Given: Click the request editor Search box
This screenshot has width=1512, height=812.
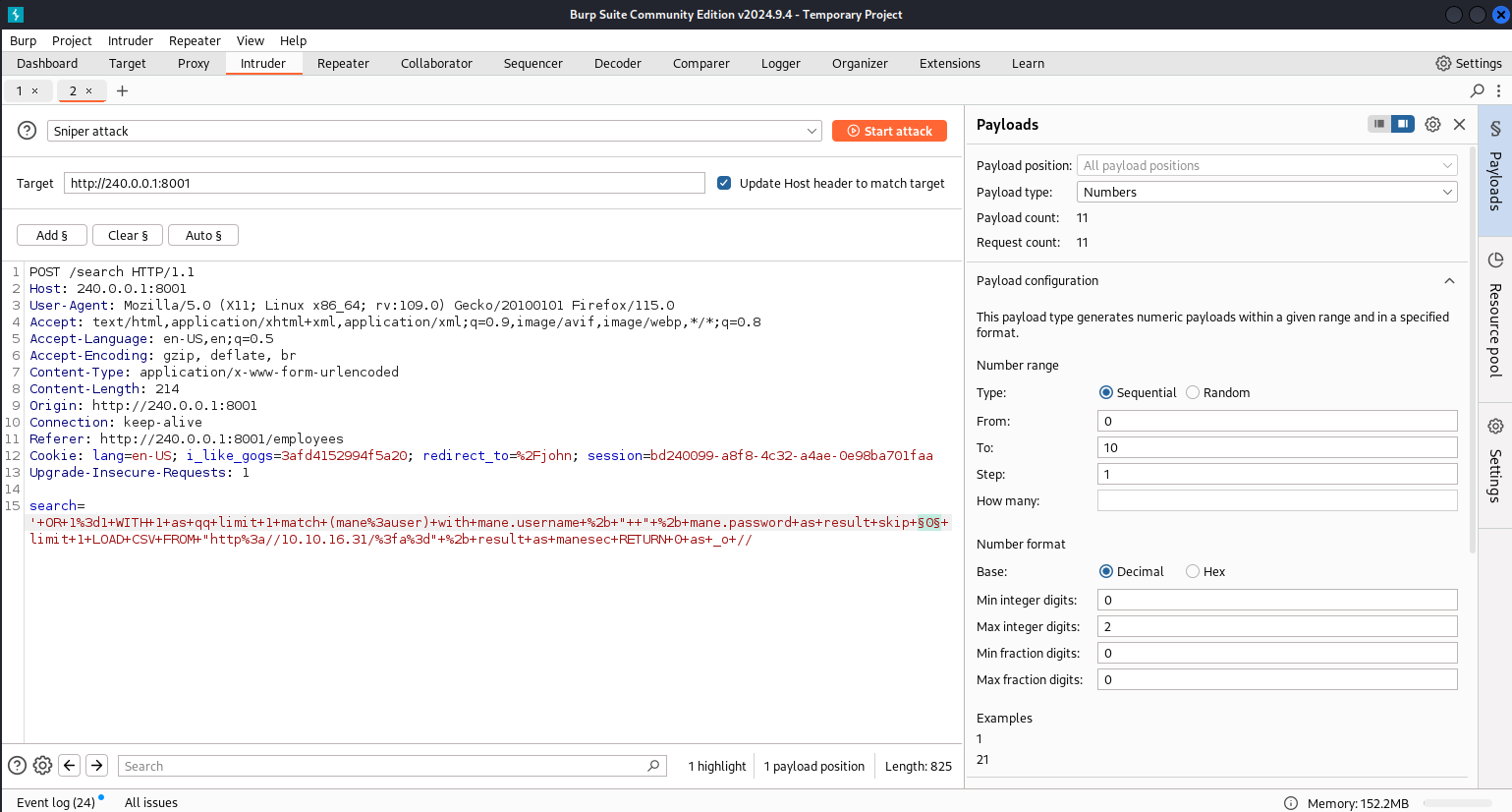Looking at the screenshot, I should click(x=392, y=766).
